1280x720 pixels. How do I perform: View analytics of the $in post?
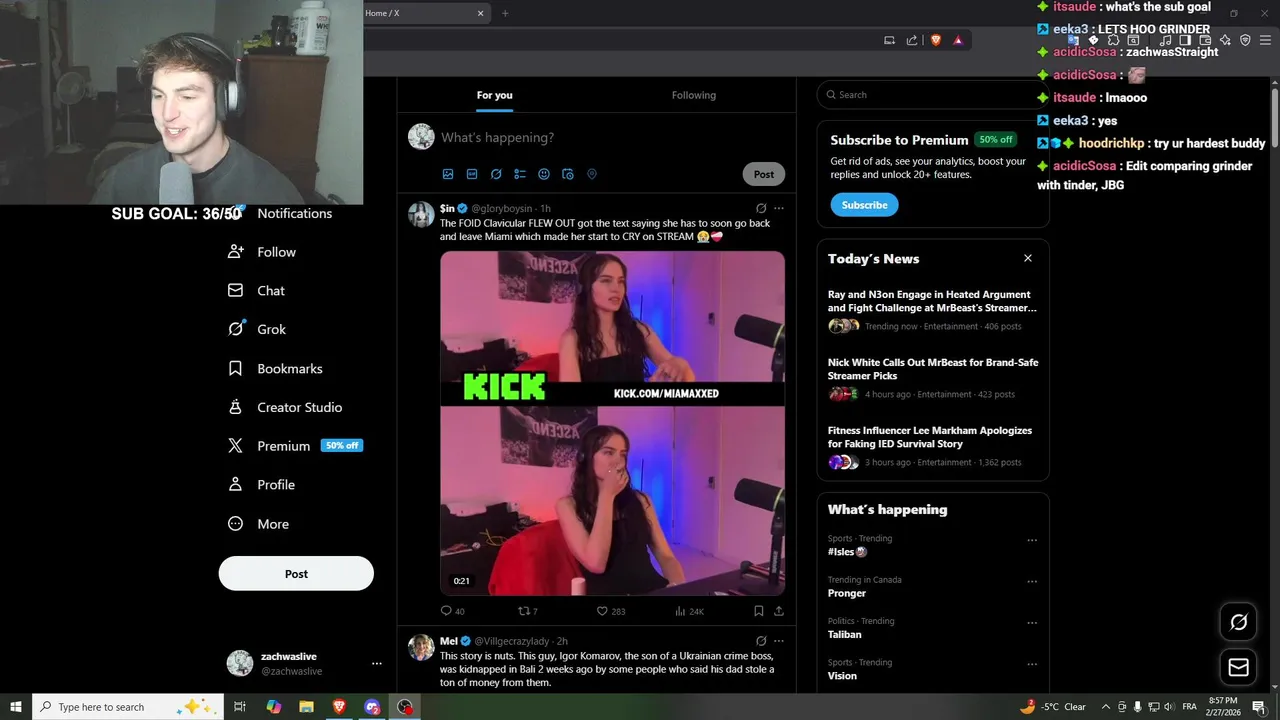coord(680,611)
